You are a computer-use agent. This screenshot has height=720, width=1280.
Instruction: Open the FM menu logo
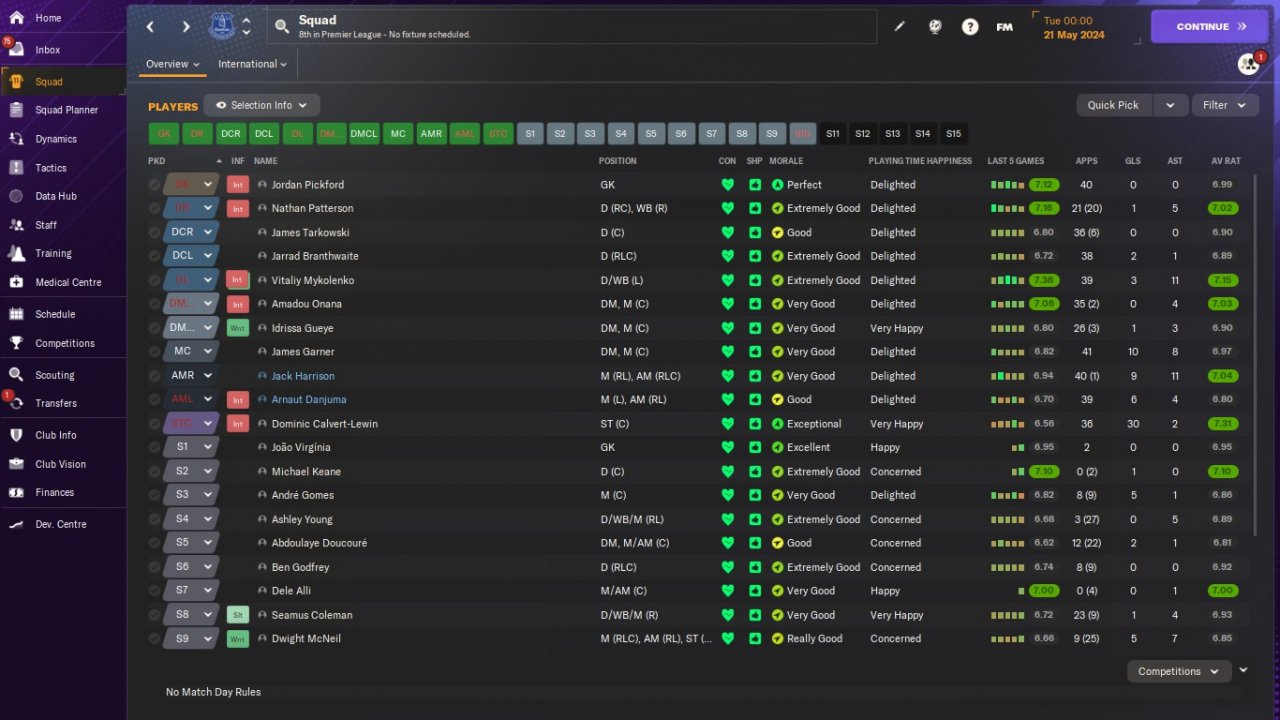click(1005, 27)
